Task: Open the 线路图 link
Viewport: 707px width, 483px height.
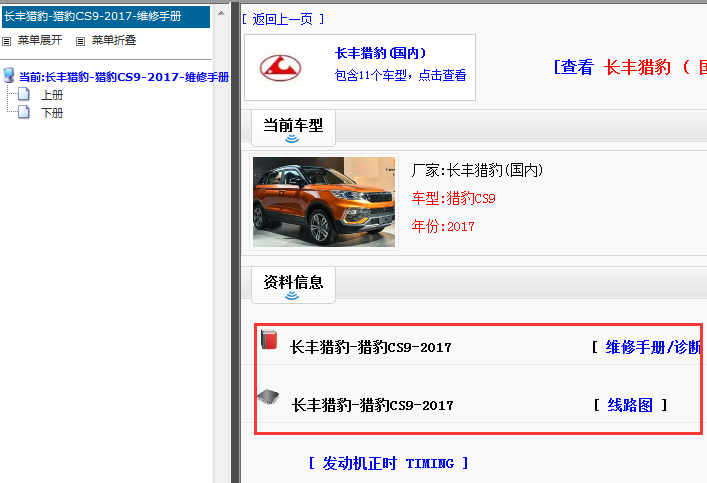Action: click(630, 405)
